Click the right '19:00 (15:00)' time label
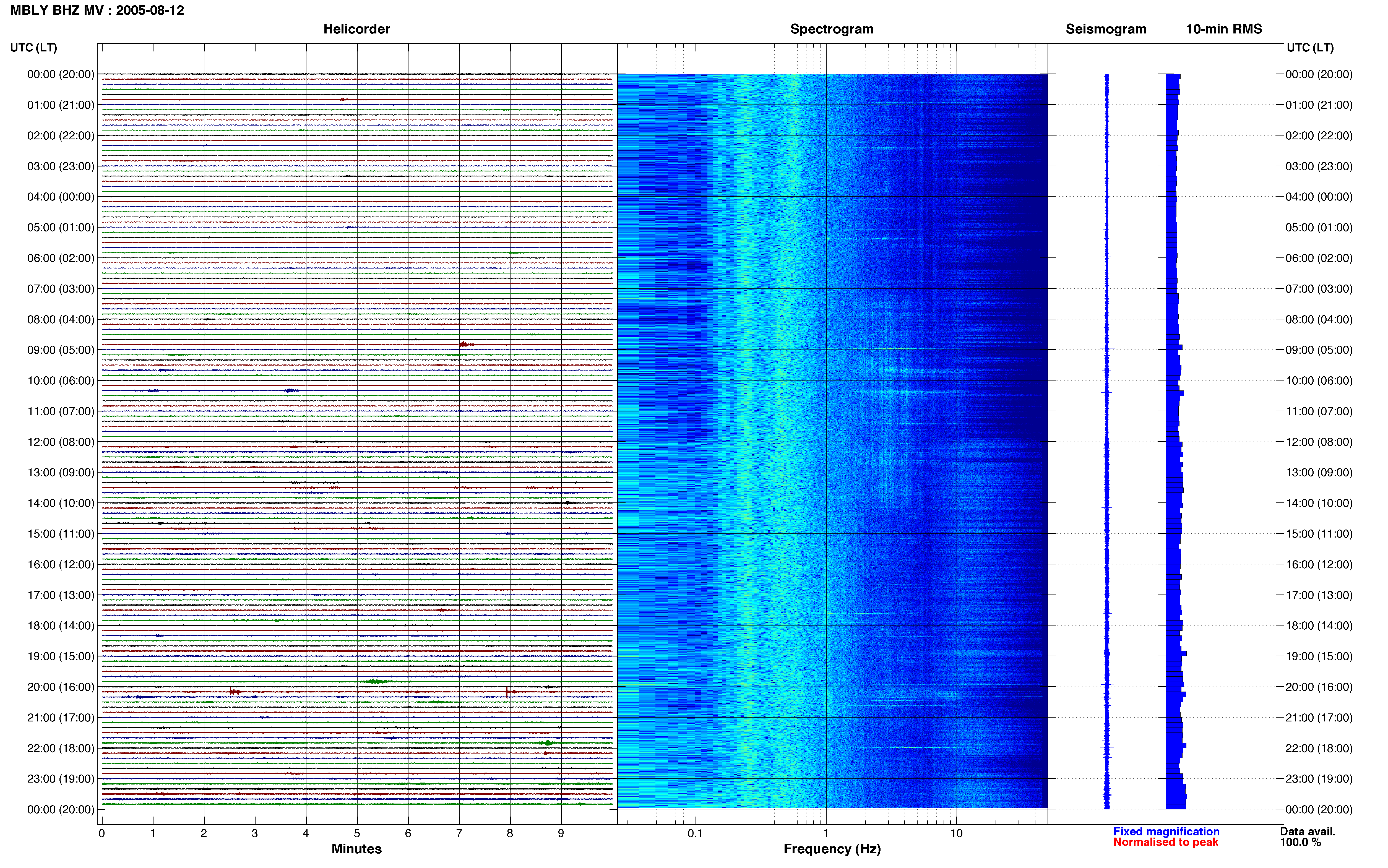Image resolution: width=1388 pixels, height=868 pixels. point(1319,656)
